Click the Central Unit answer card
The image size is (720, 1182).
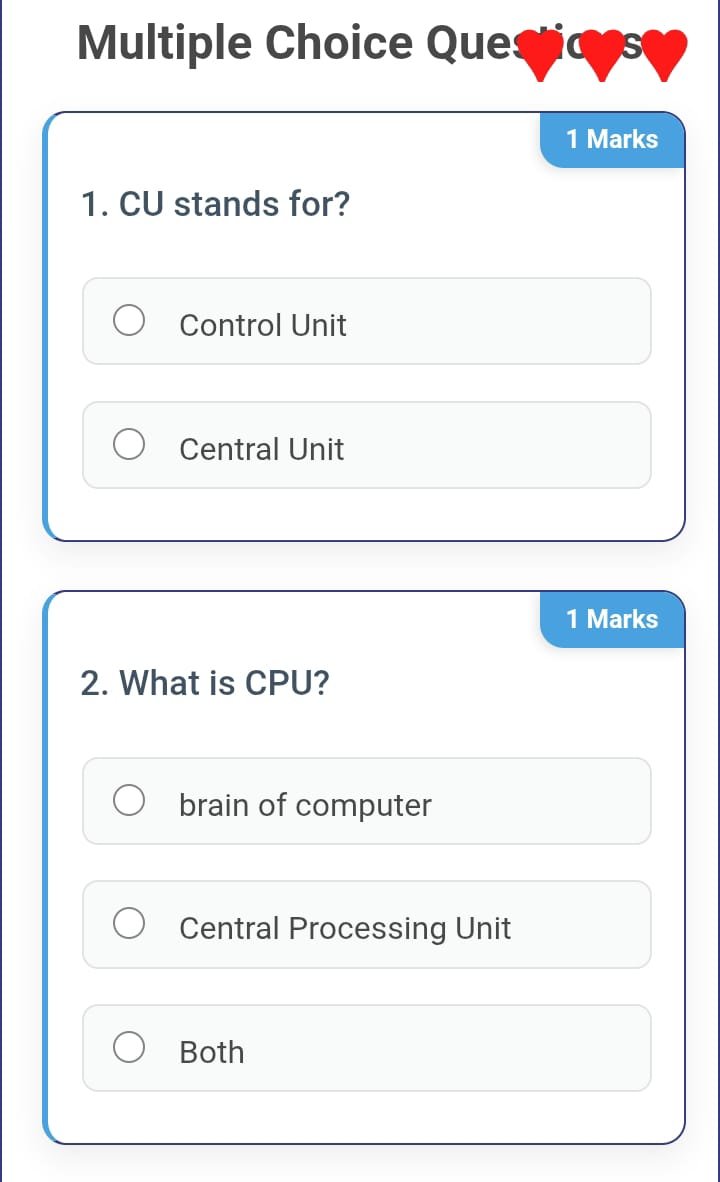pos(367,444)
